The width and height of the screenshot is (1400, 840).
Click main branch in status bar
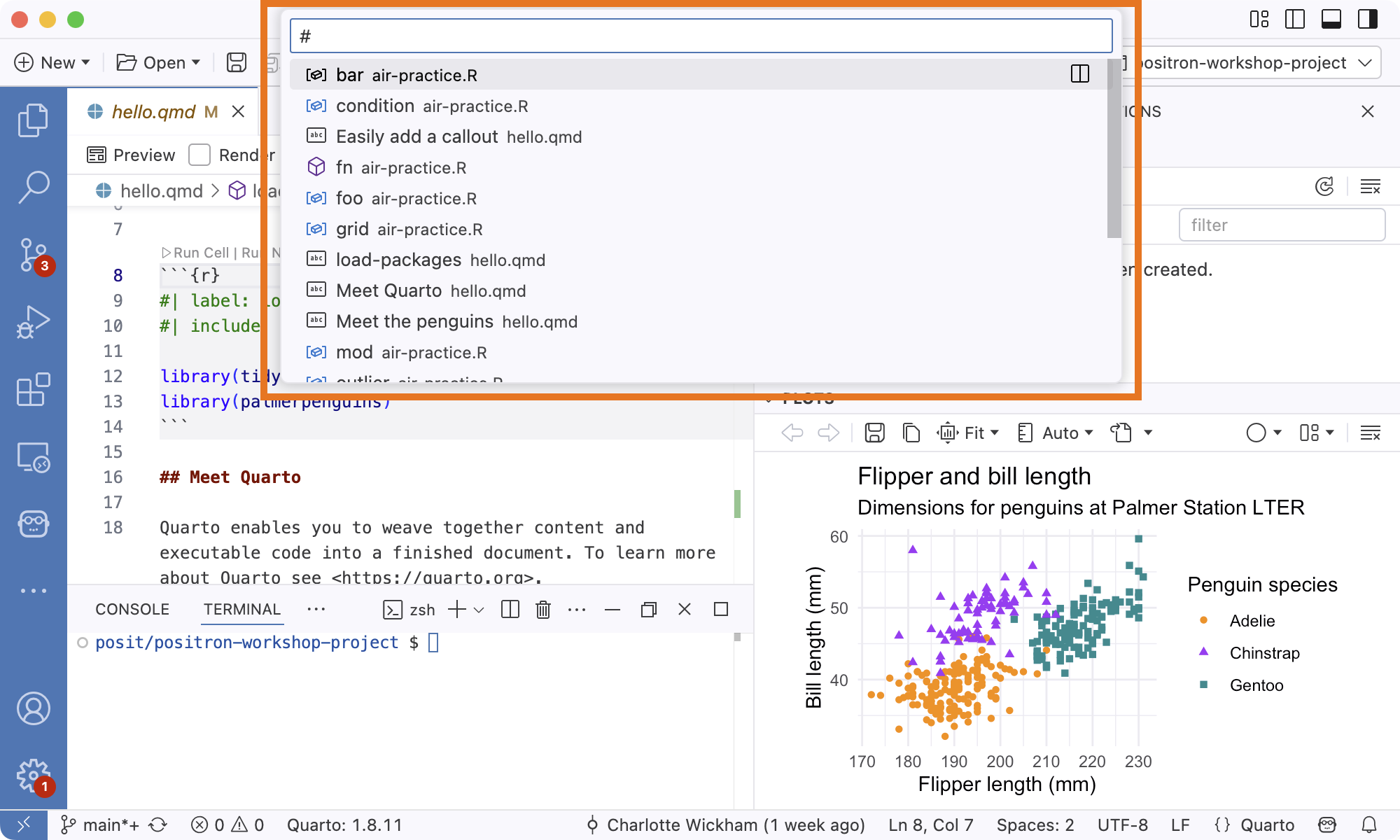[x=100, y=825]
